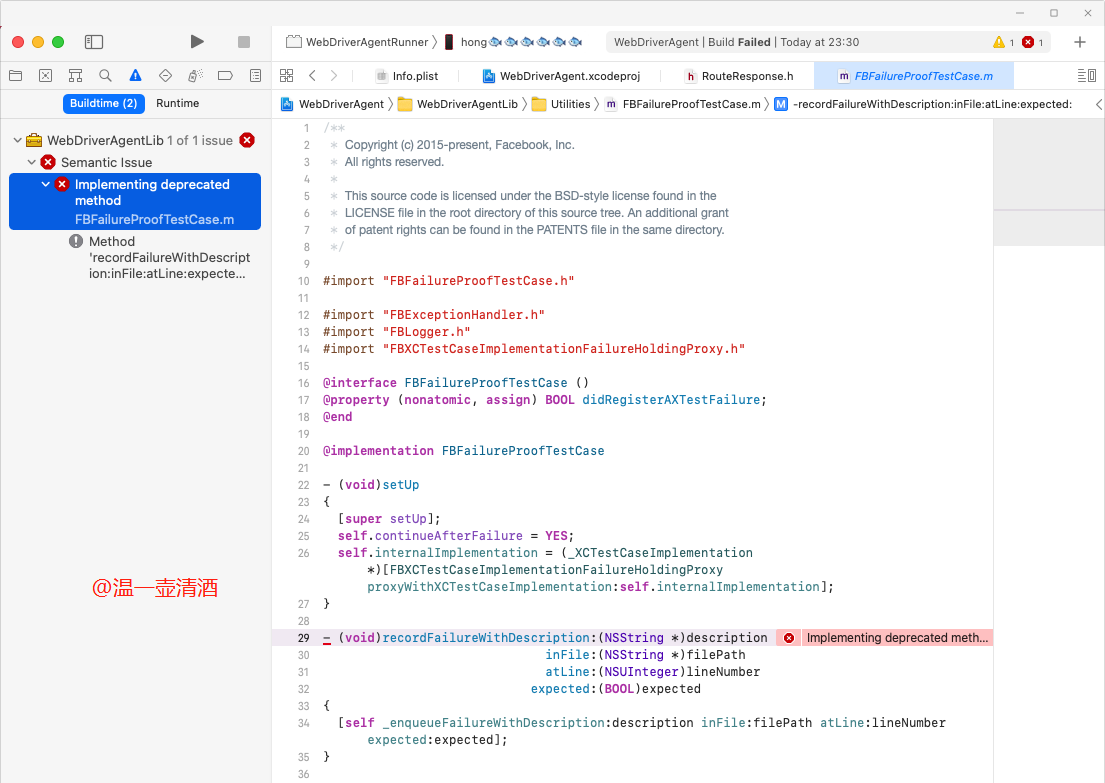The image size is (1105, 783).
Task: Open related items grid menu
Action: pos(287,75)
